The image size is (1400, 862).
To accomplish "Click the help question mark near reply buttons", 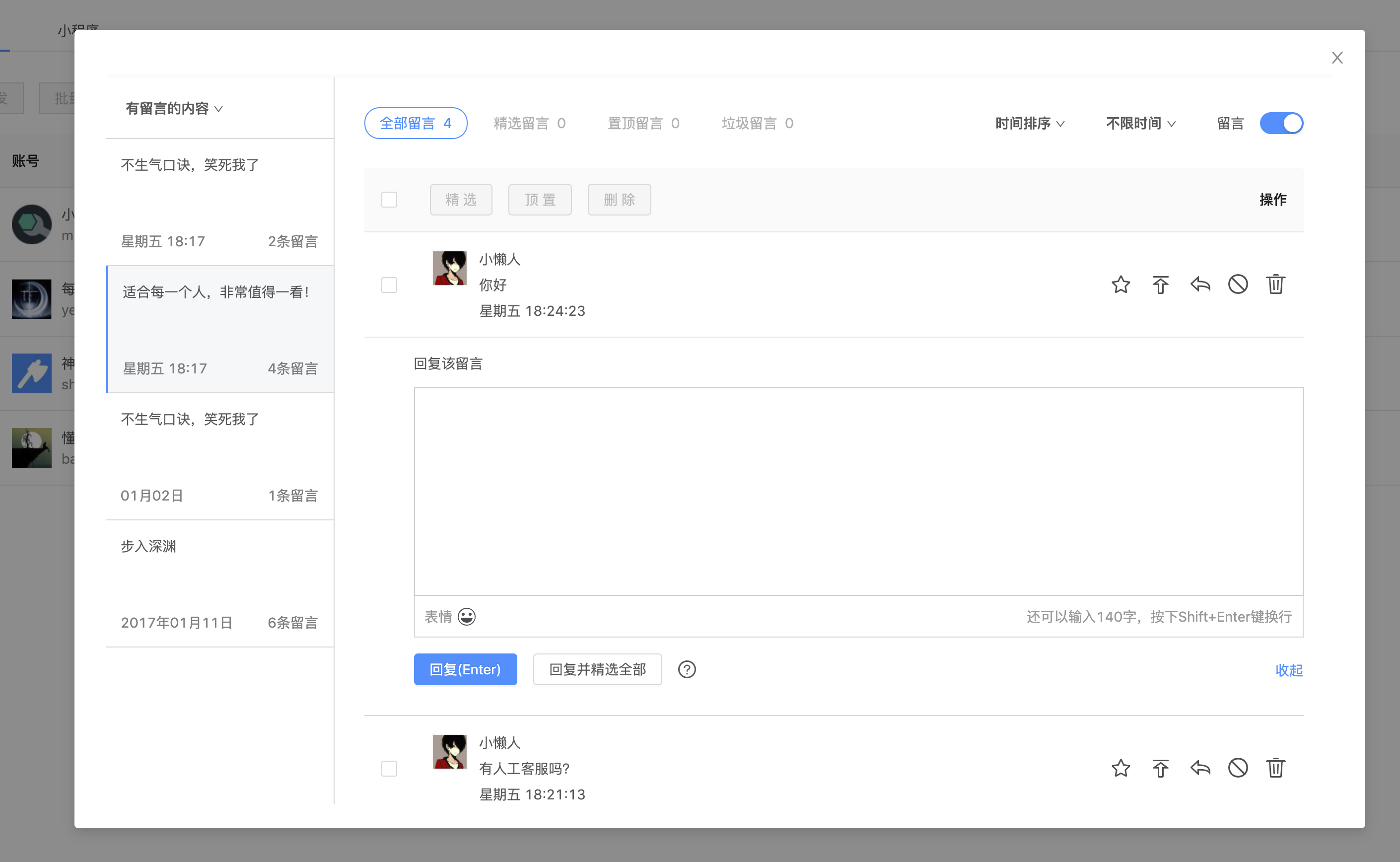I will point(687,669).
